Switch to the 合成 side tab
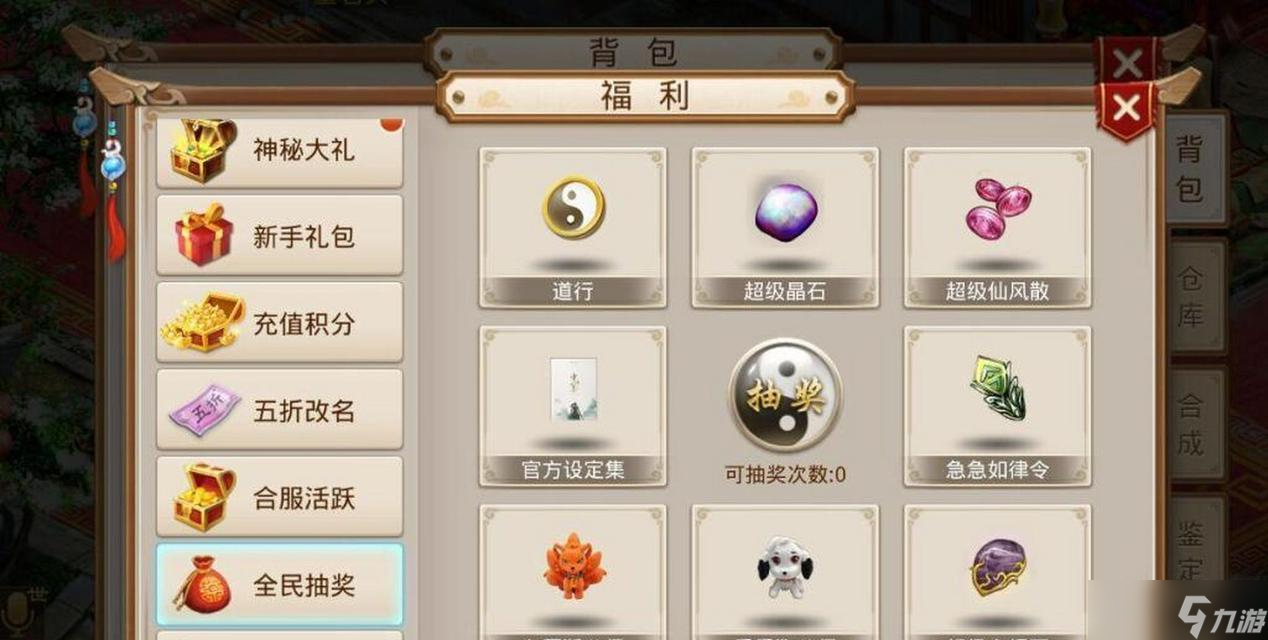The height and width of the screenshot is (640, 1268). pyautogui.click(x=1196, y=424)
